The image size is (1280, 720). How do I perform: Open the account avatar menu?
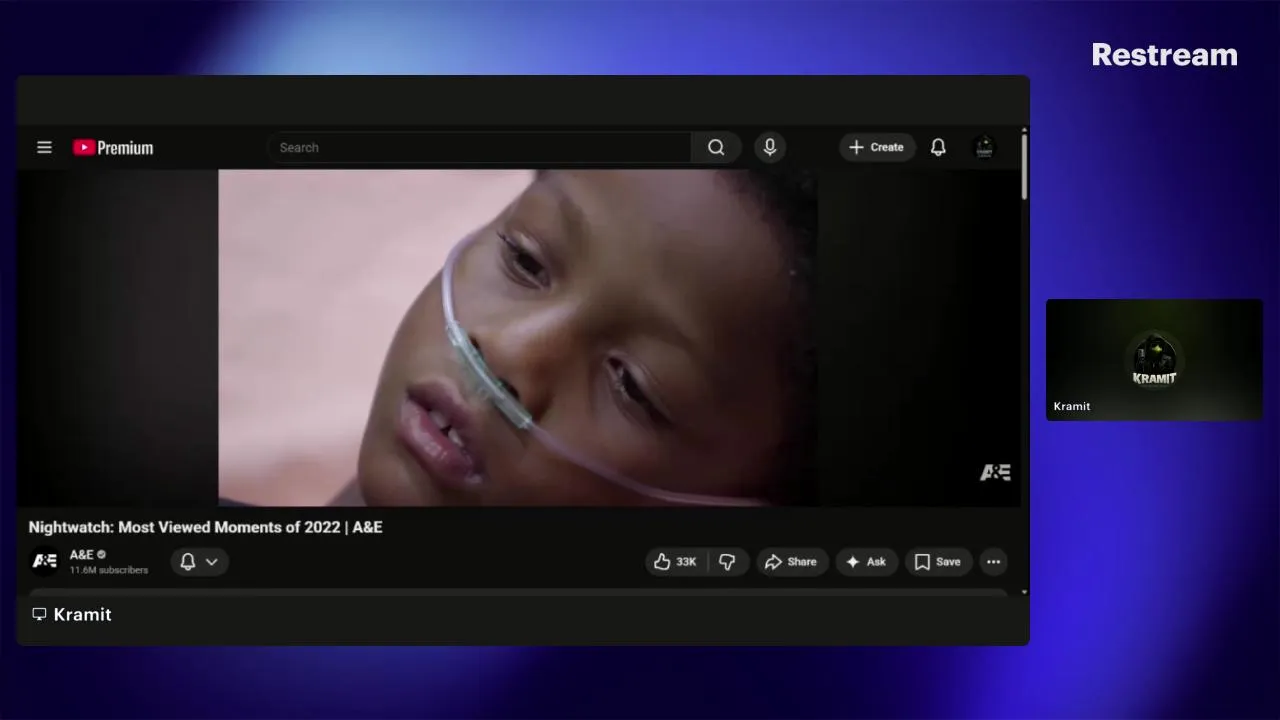click(x=984, y=147)
